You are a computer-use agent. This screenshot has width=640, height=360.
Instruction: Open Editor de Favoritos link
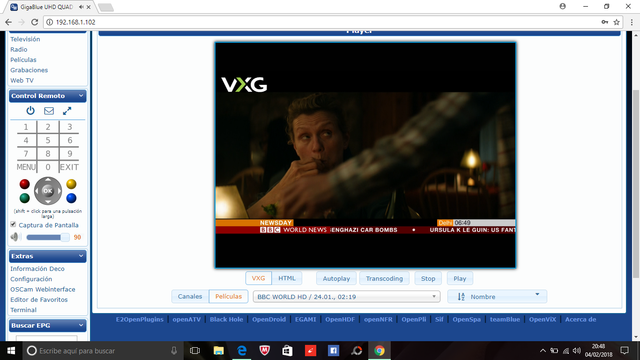coord(39,300)
